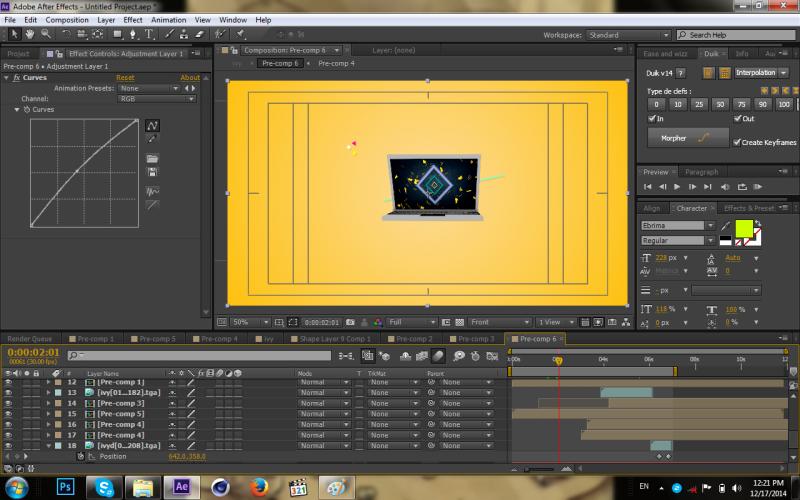Open the Channel RGB dropdown
Image resolution: width=800 pixels, height=500 pixels.
[x=156, y=99]
